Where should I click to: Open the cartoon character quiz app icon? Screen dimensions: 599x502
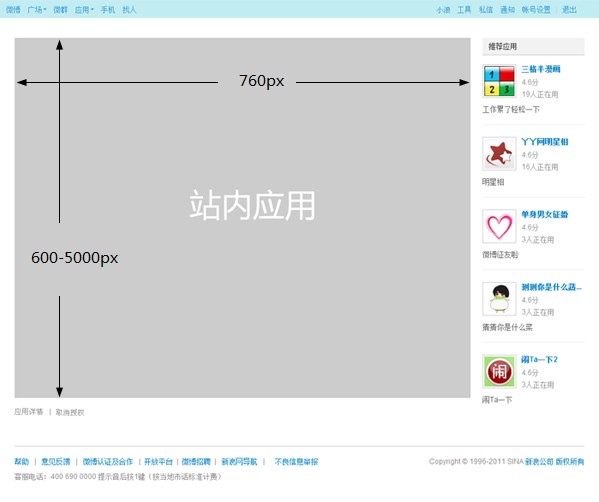[499, 299]
